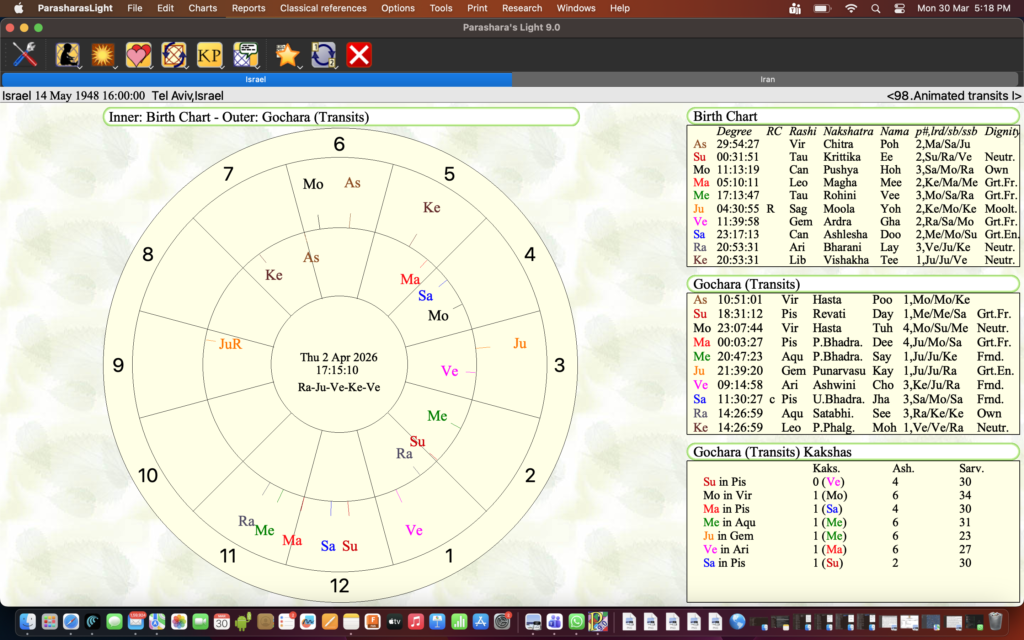The image size is (1024, 640).
Task: Click the red X close icon in toolbar
Action: 359,54
